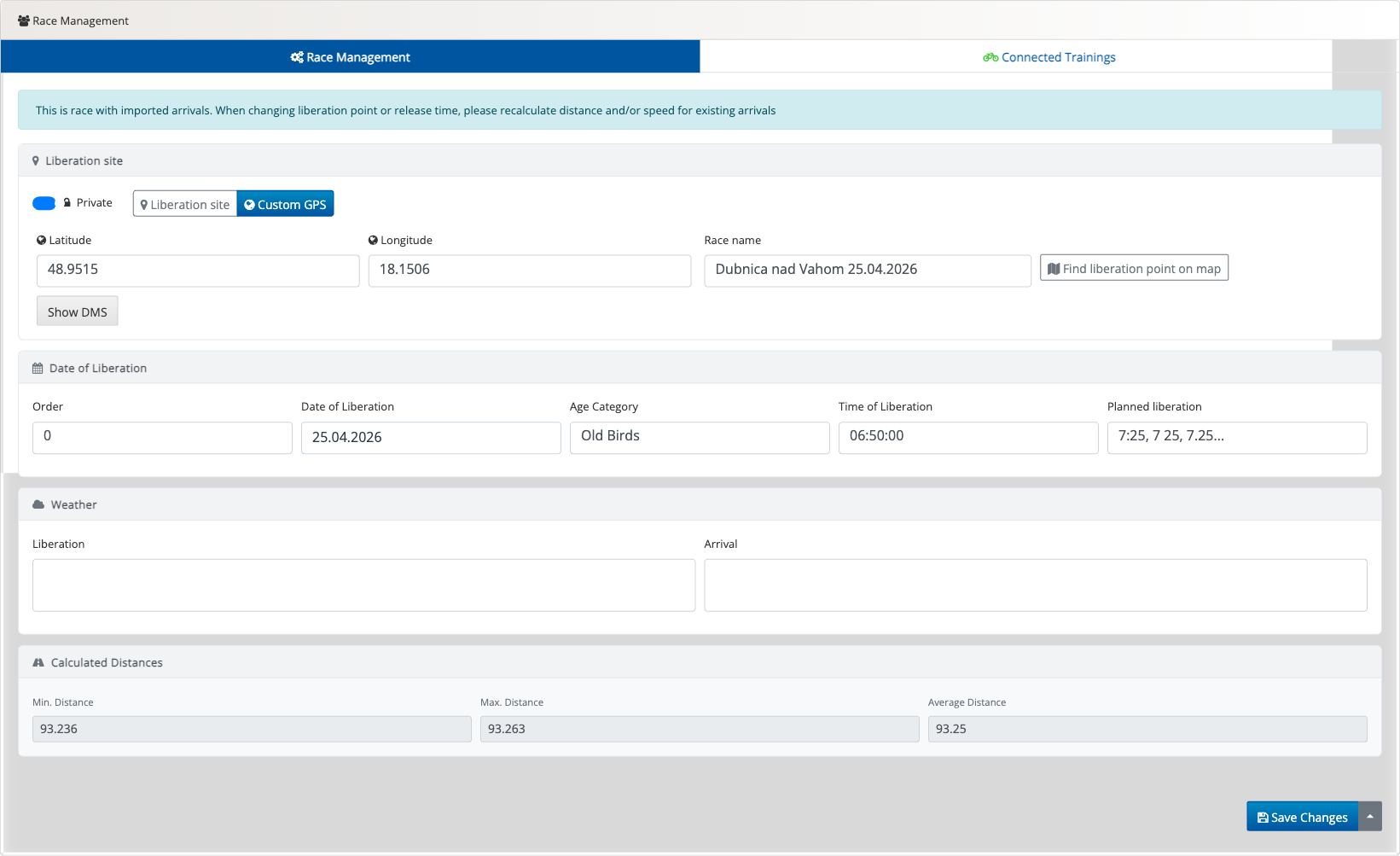Click the globe icon beside Longitude label
The height and width of the screenshot is (856, 1400).
(373, 240)
